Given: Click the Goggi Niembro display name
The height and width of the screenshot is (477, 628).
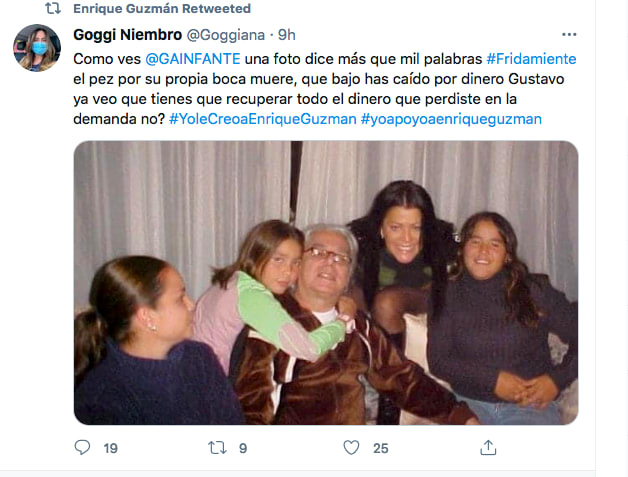Looking at the screenshot, I should pyautogui.click(x=127, y=35).
